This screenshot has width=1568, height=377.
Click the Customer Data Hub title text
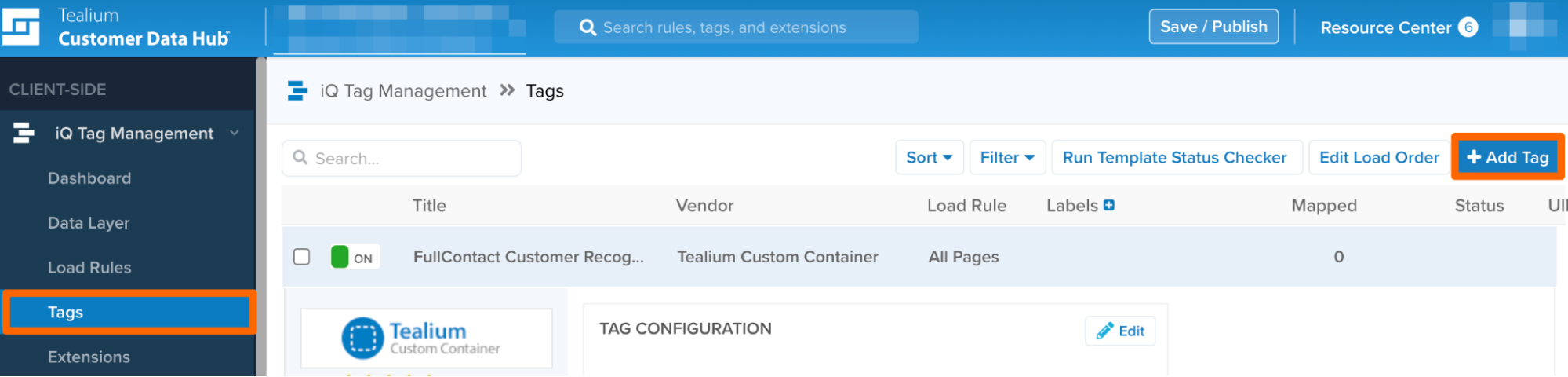click(144, 38)
